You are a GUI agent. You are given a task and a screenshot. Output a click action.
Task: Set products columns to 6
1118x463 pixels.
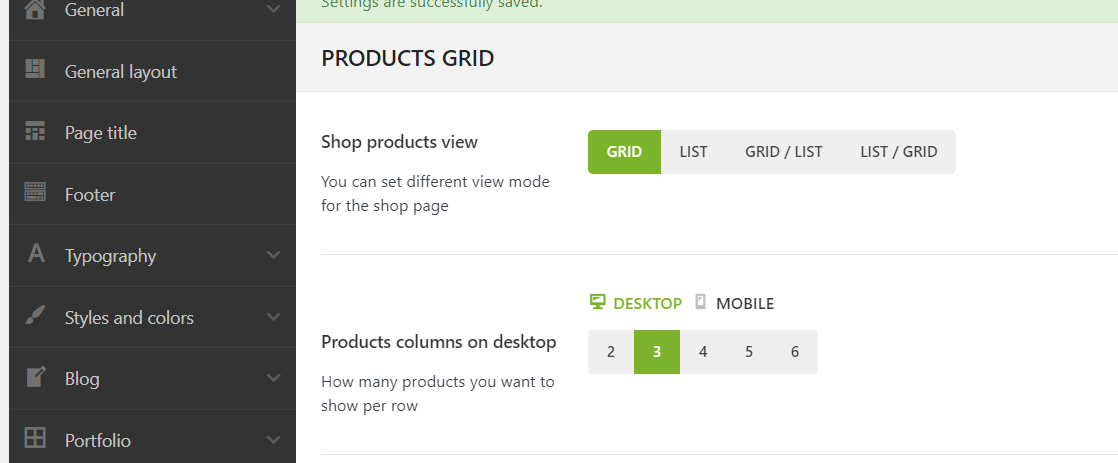tap(795, 352)
